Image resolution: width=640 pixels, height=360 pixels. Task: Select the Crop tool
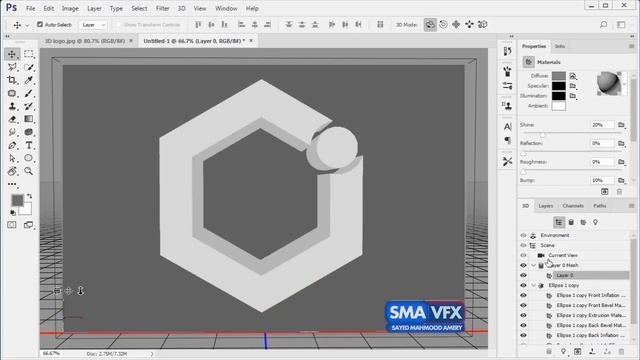12,80
